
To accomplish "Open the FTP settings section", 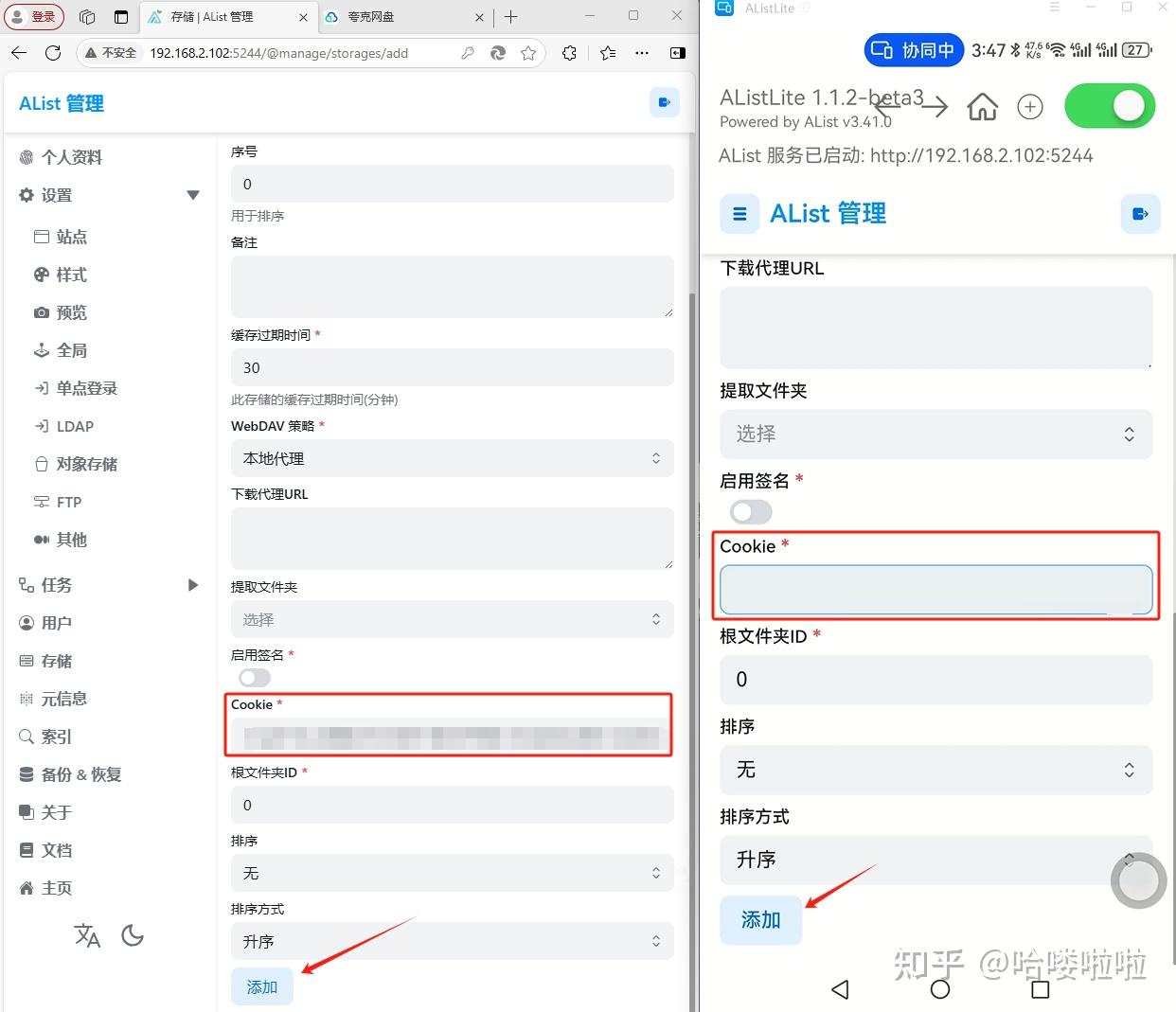I will (68, 502).
